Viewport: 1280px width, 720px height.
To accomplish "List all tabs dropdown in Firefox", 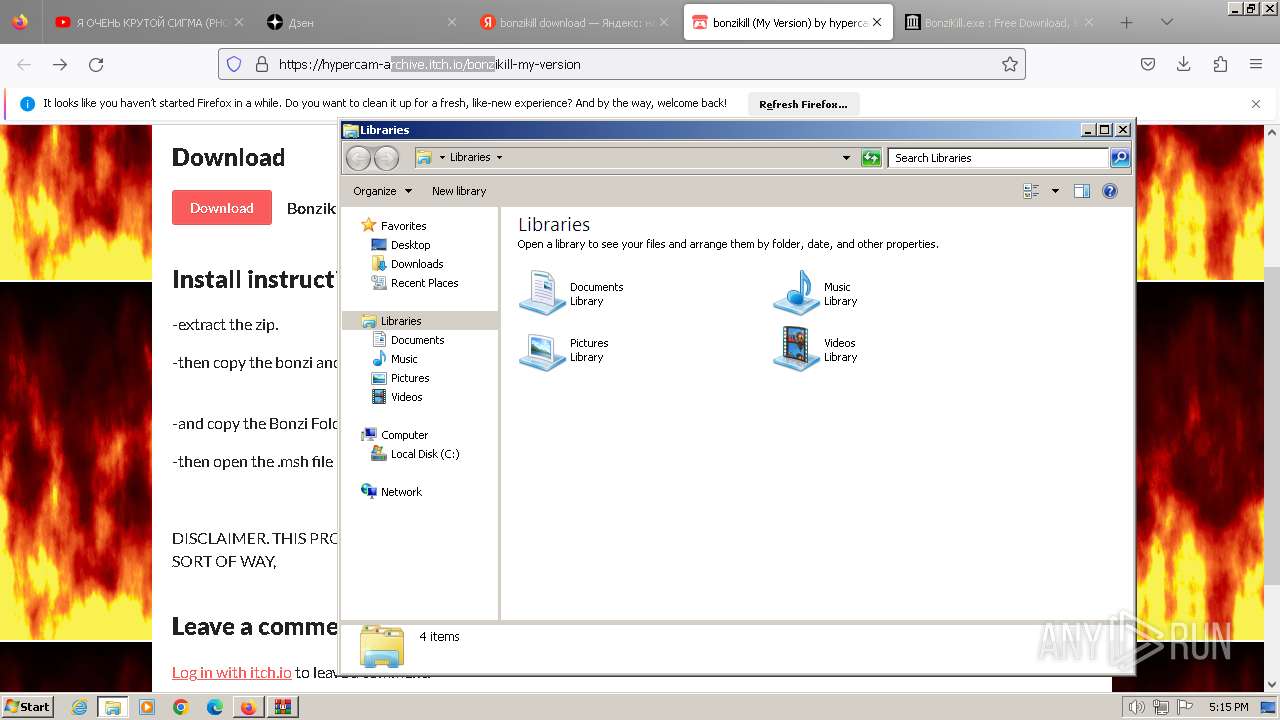I will tap(1166, 22).
